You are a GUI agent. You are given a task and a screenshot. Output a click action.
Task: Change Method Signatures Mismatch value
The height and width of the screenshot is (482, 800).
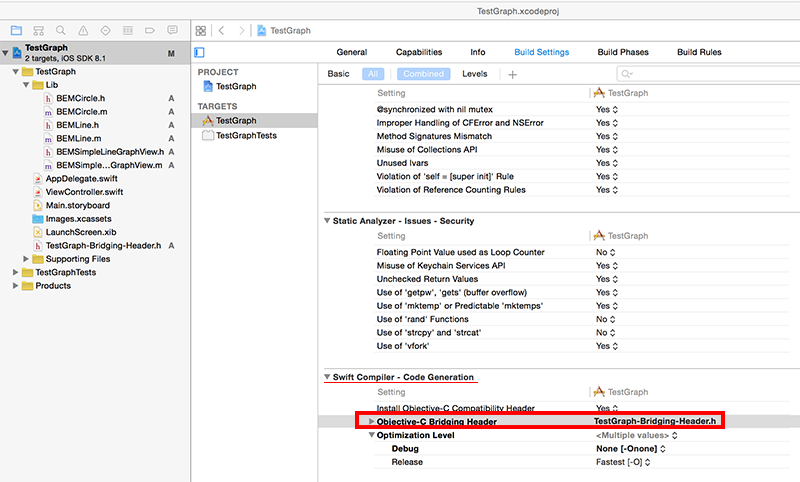tap(607, 136)
